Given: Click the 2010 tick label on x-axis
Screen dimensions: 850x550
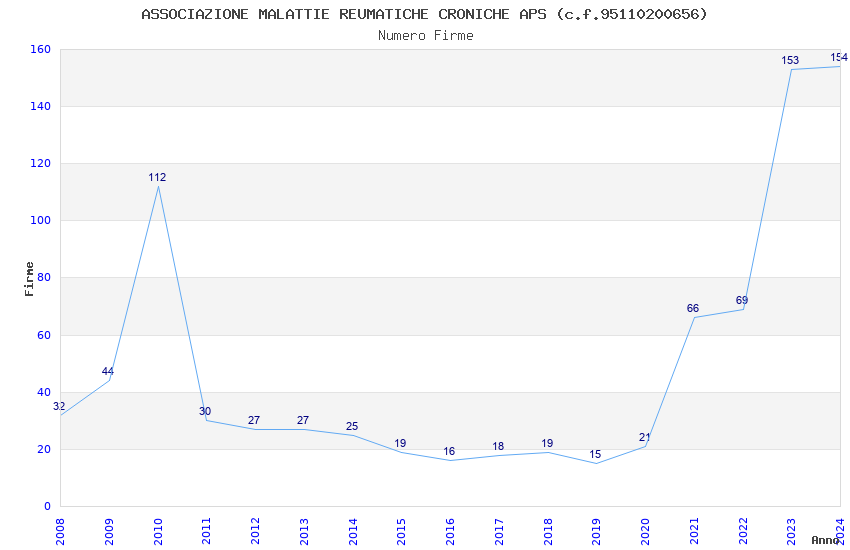Looking at the screenshot, I should 158,531.
